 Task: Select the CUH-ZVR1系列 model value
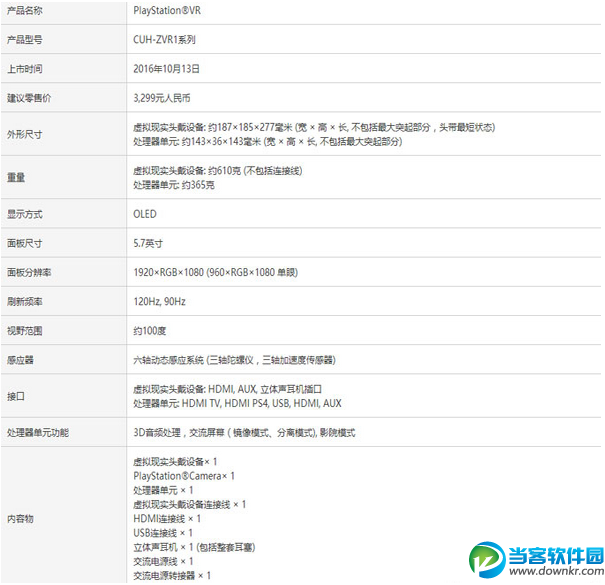click(x=164, y=40)
